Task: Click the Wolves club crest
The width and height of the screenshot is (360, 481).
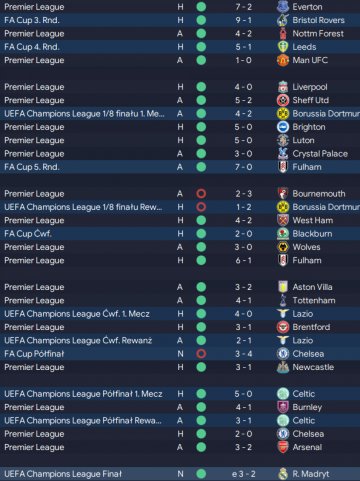Action: [283, 247]
